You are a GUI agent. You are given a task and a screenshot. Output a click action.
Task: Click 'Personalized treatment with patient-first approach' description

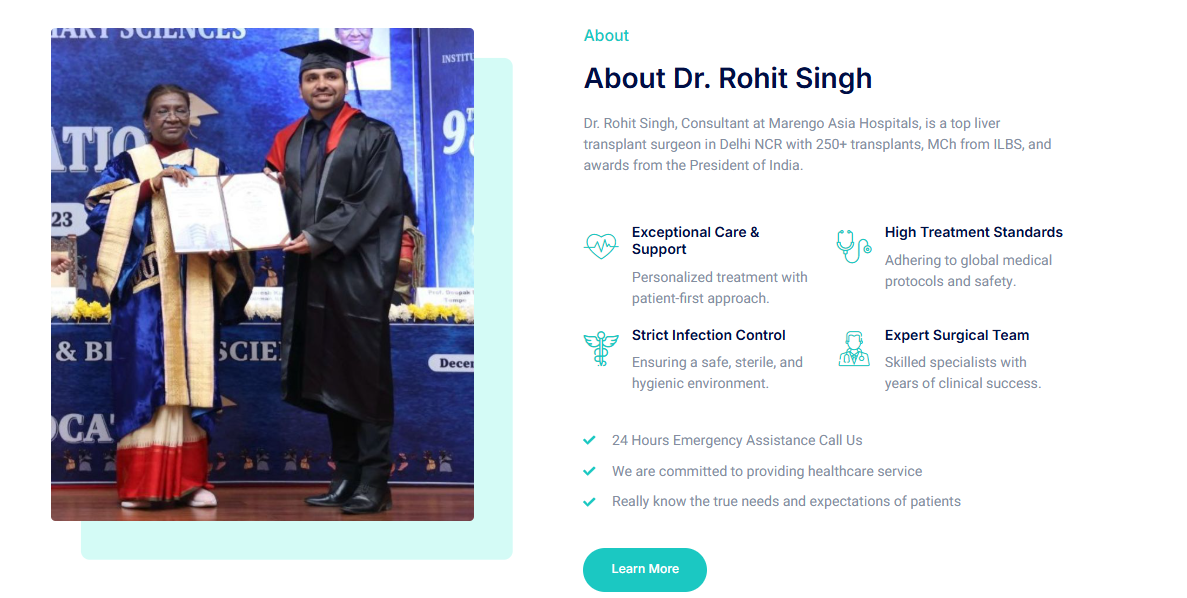click(719, 288)
